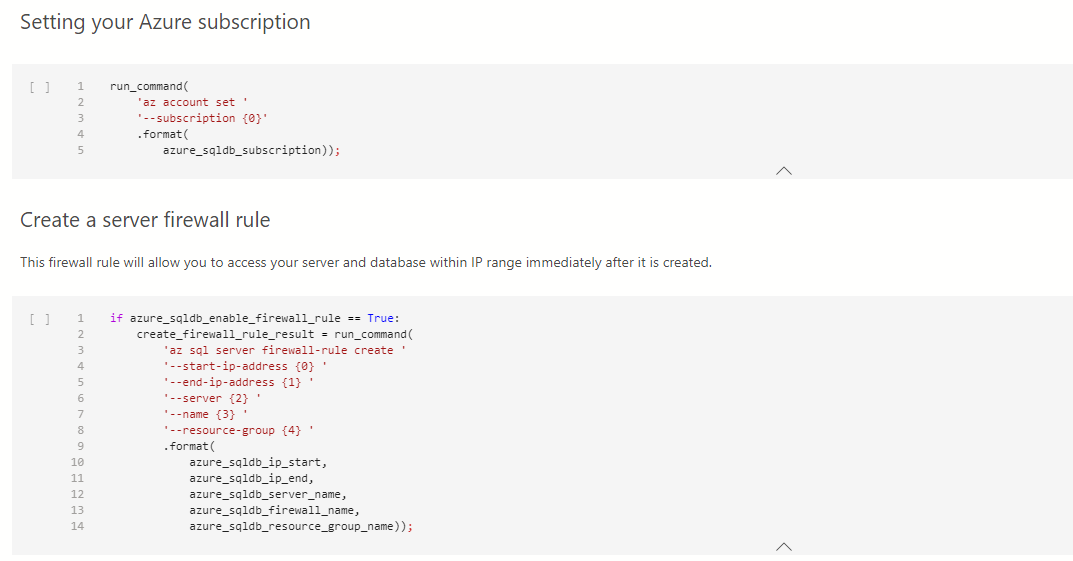This screenshot has width=1073, height=561.
Task: Run the firewall rule code cell
Action: [39, 319]
